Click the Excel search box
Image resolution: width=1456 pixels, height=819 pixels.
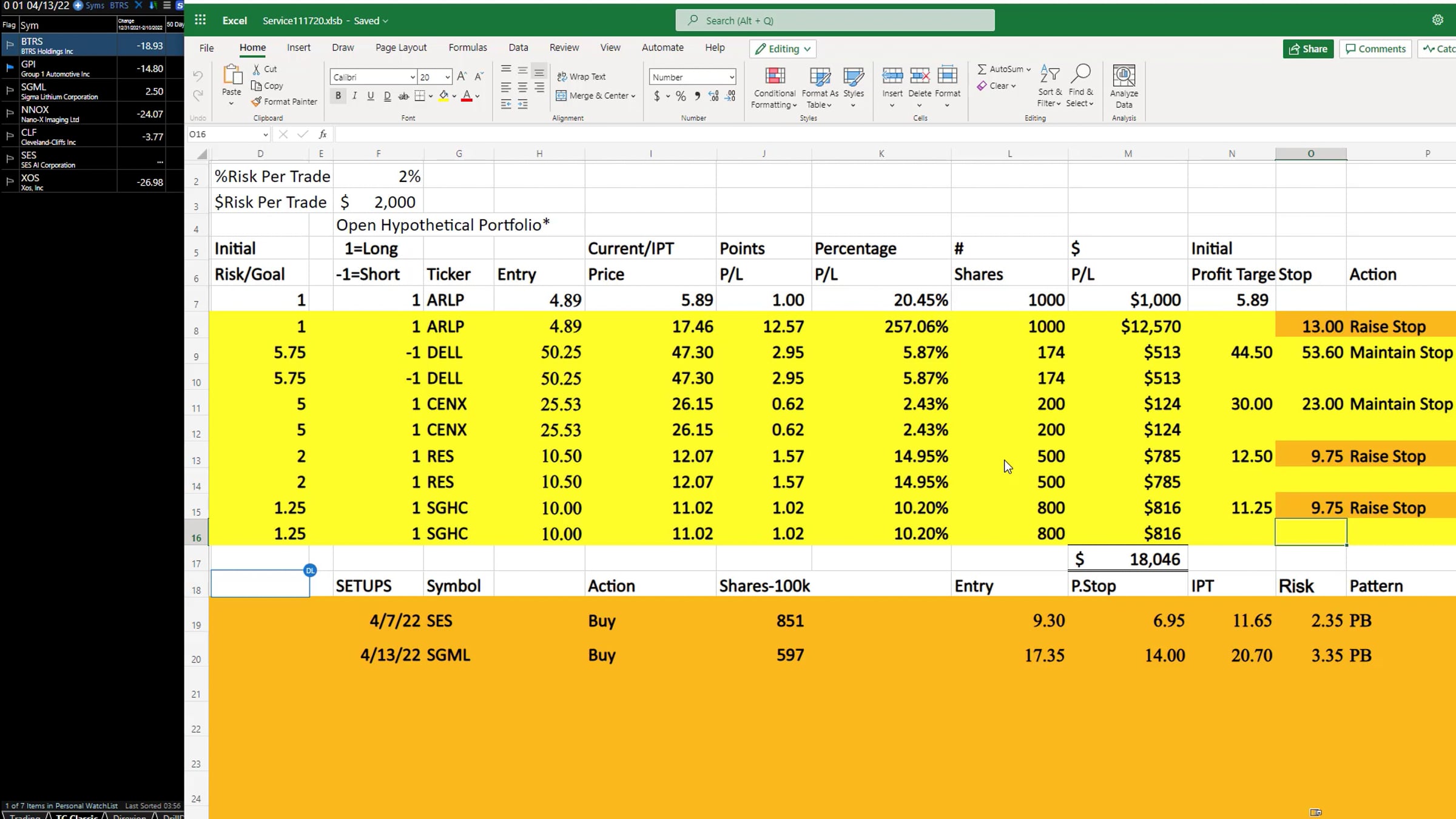(835, 20)
